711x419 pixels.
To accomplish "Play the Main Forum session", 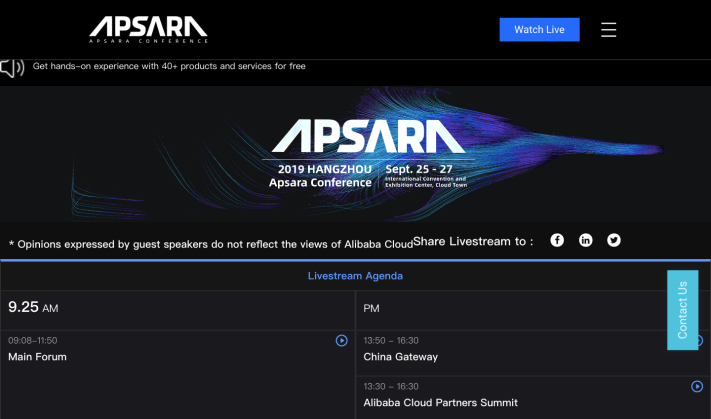I will [x=341, y=341].
